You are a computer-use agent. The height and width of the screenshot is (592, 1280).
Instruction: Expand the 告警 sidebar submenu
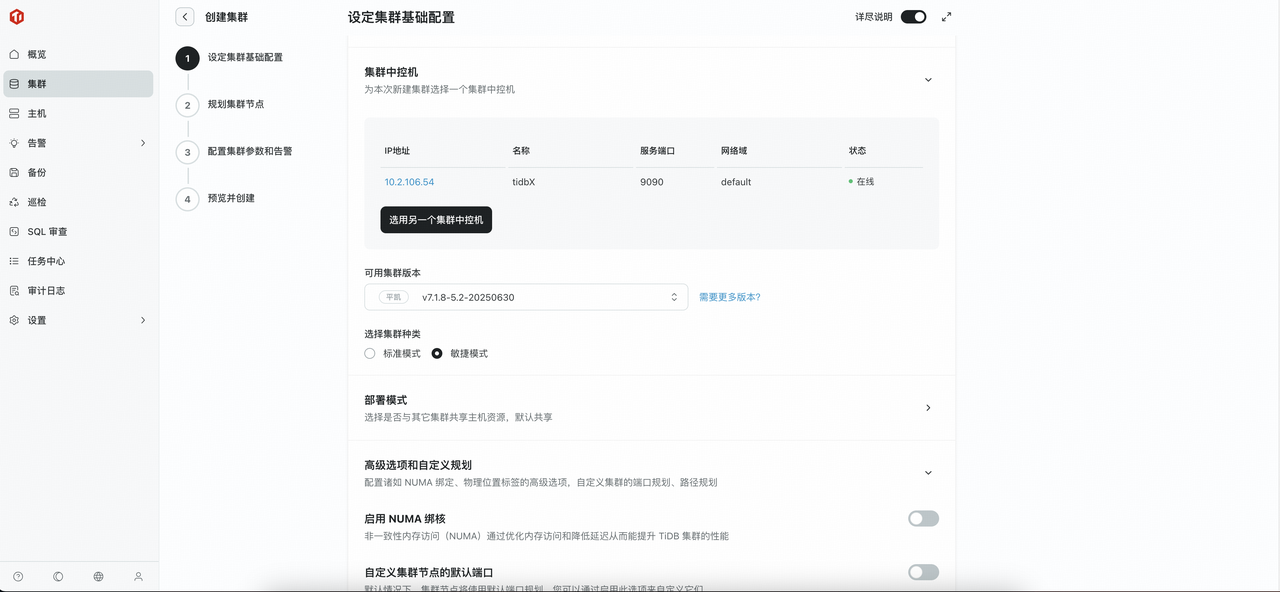[143, 143]
